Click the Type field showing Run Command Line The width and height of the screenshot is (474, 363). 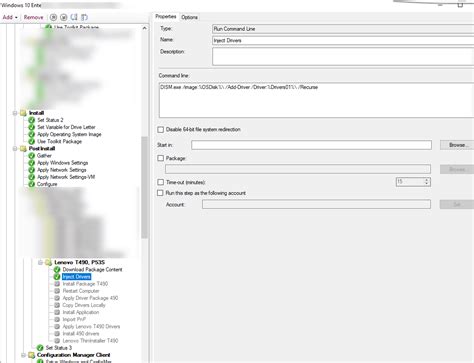point(343,29)
